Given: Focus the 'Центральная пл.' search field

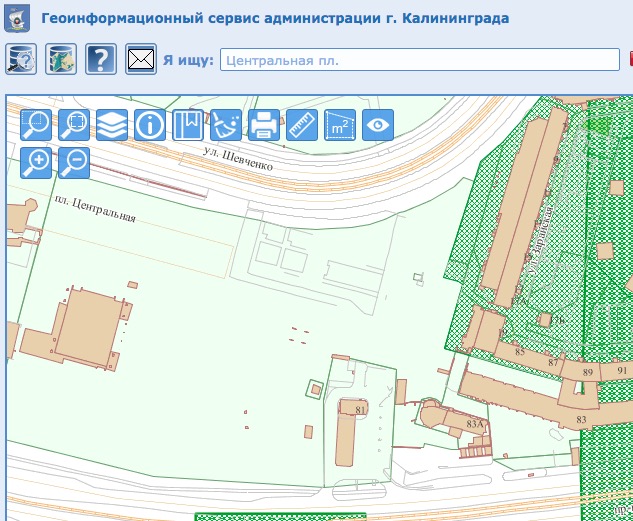Looking at the screenshot, I should 420,60.
